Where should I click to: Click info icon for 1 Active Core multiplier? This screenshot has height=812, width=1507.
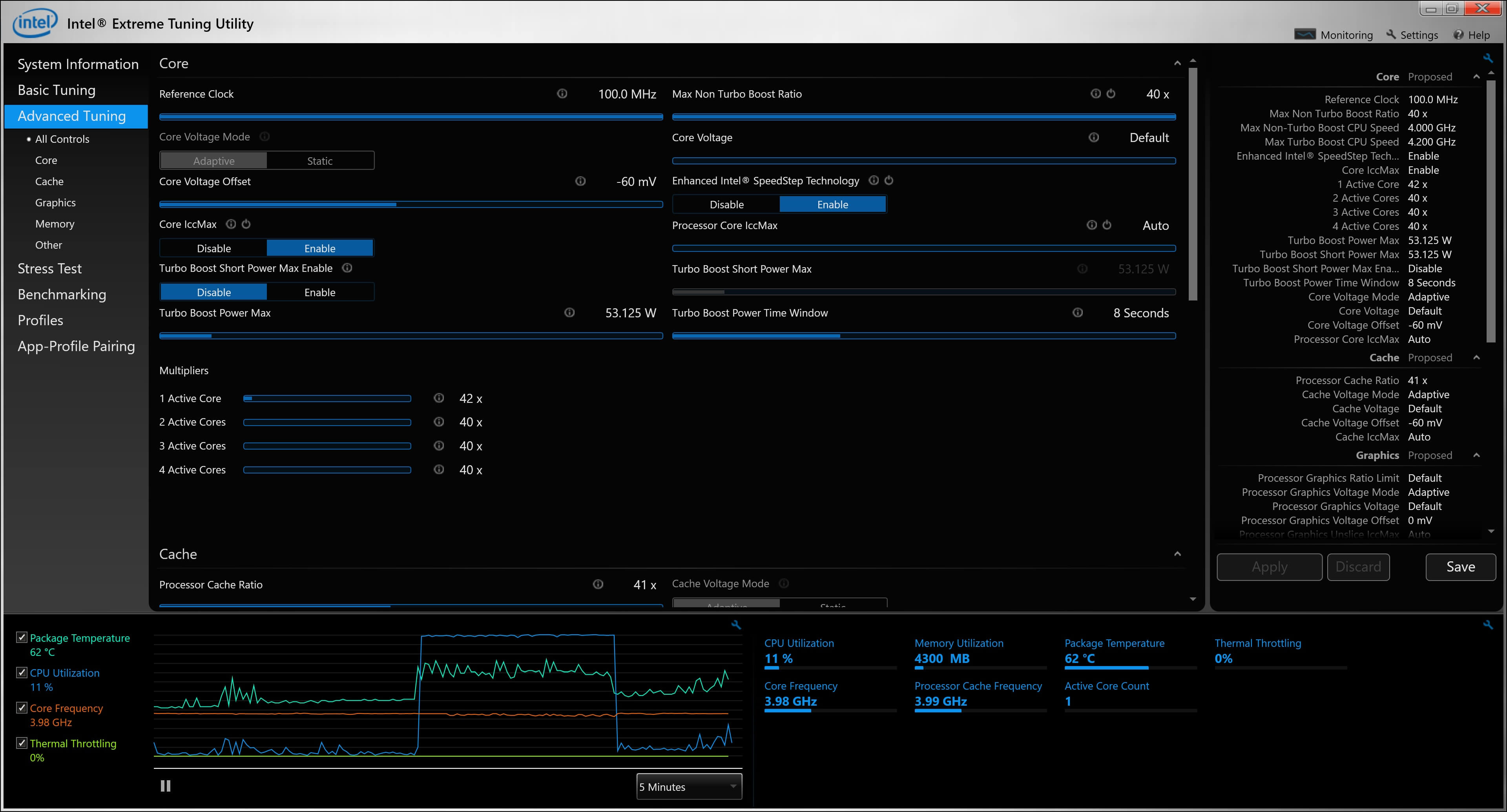point(439,398)
